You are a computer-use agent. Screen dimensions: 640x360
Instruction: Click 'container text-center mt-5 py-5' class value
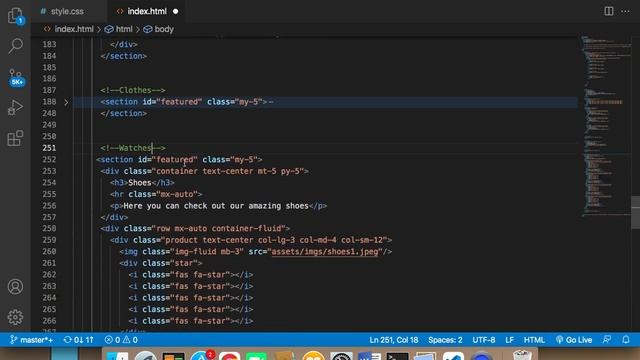230,171
